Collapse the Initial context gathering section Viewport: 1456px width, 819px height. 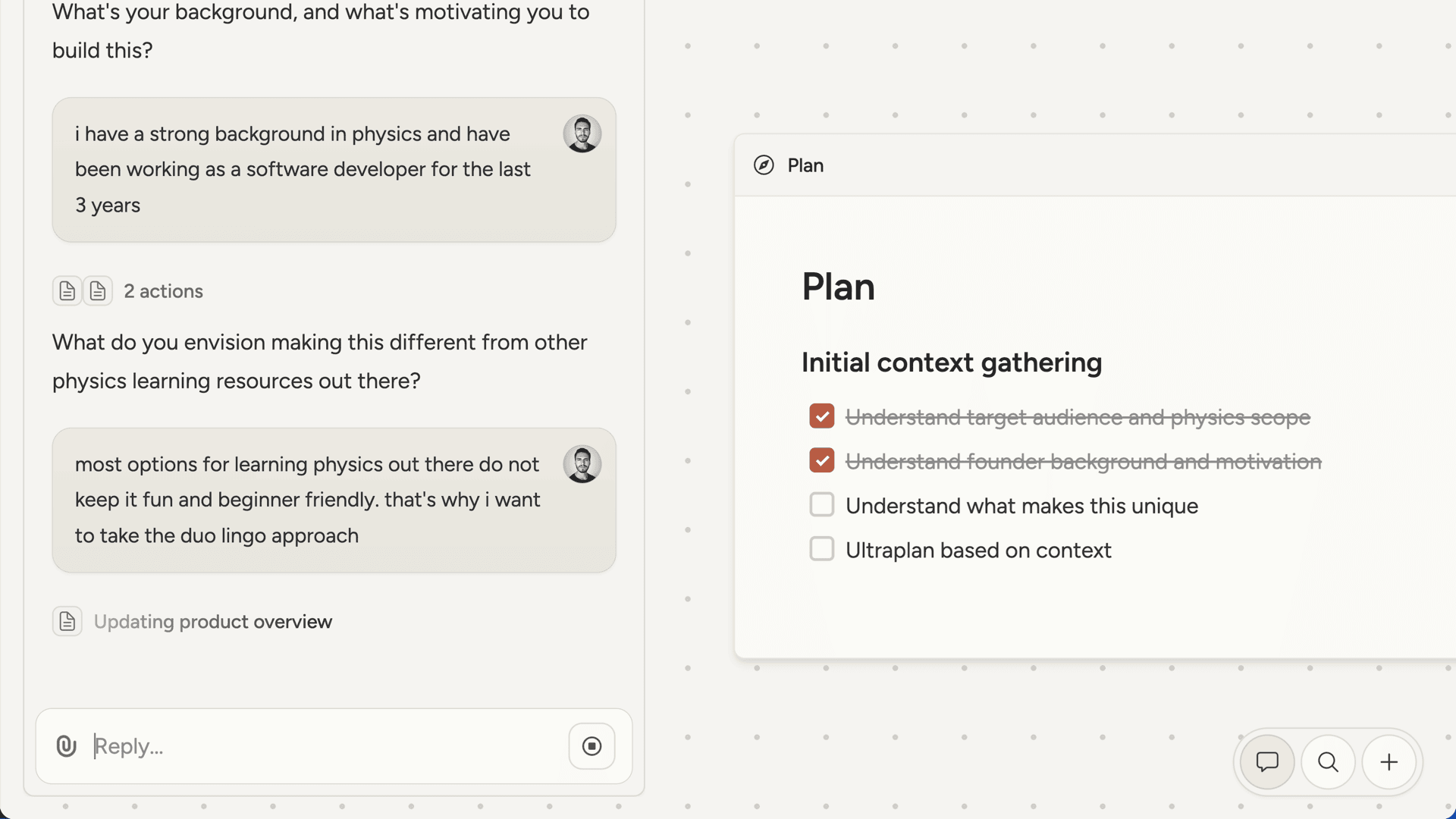point(951,362)
